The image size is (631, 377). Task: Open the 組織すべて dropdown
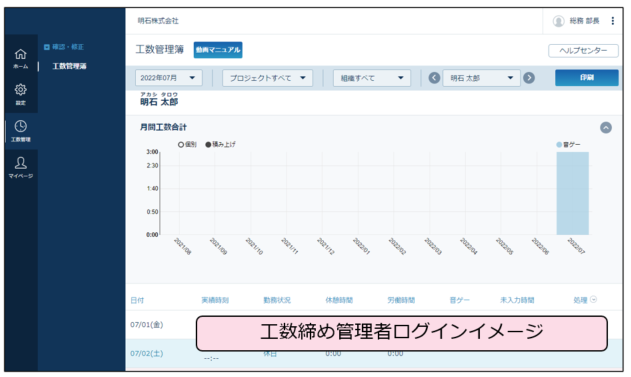click(371, 78)
